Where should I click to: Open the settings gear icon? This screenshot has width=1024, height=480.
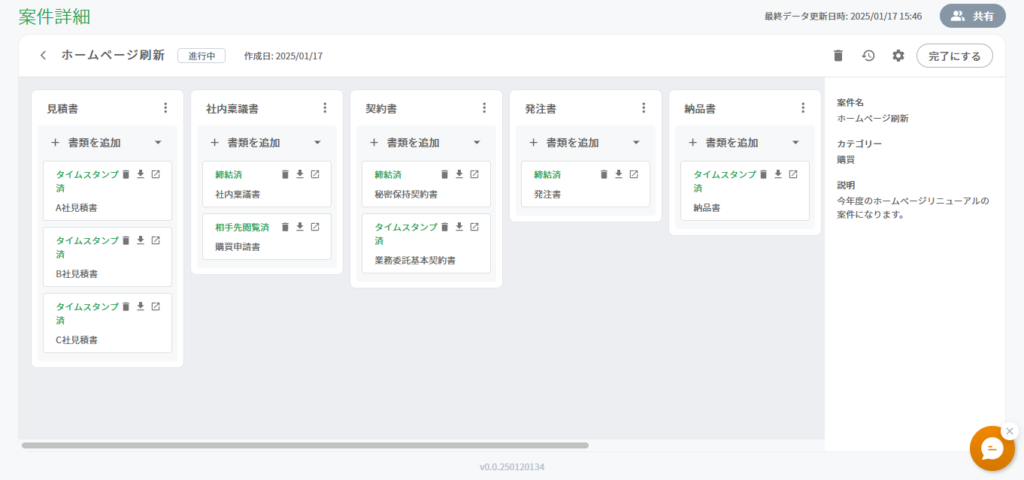pos(898,56)
